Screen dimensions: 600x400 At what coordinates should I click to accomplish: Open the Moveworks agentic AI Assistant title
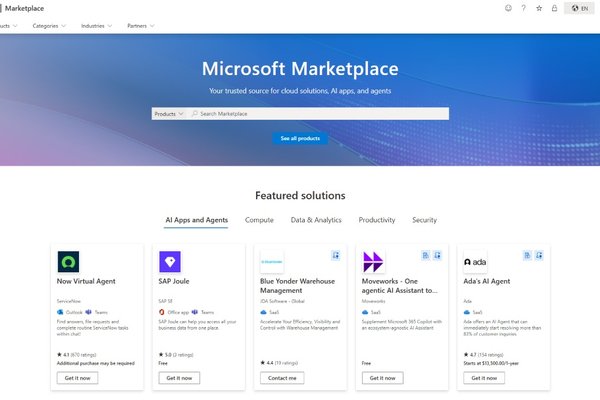pos(399,286)
